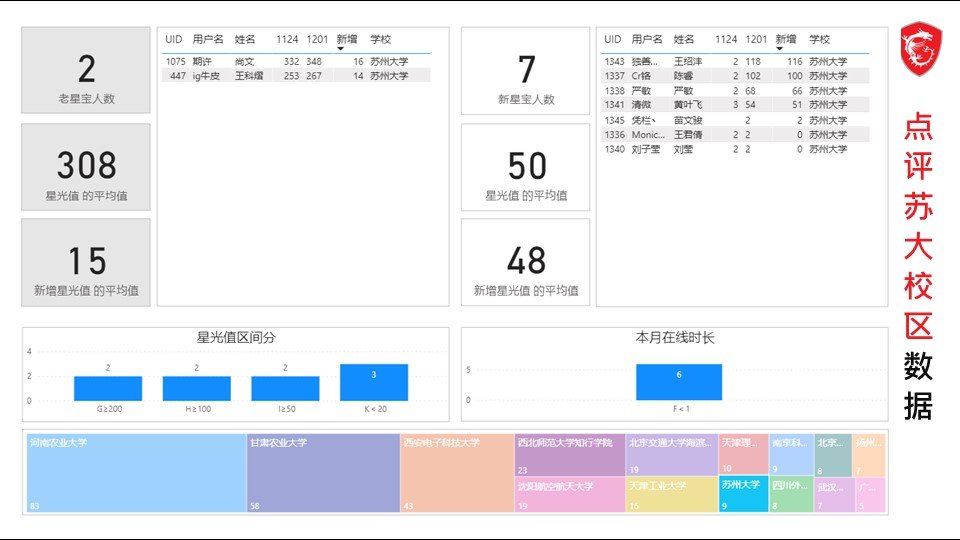Viewport: 960px width, 540px height.
Task: Select the I≥50 bar in 星光值区间分 chart
Action: 285,389
